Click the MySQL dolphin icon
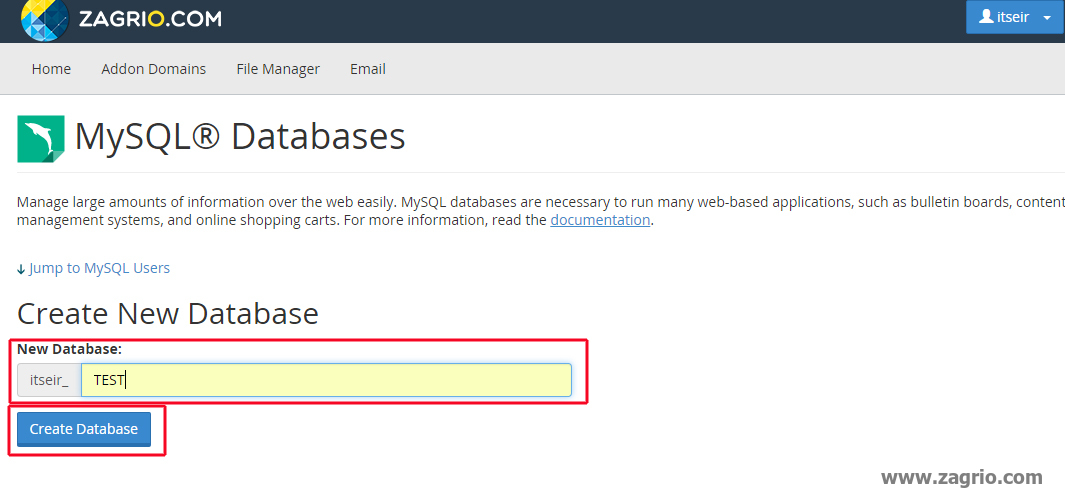The image size is (1065, 494). [41, 139]
